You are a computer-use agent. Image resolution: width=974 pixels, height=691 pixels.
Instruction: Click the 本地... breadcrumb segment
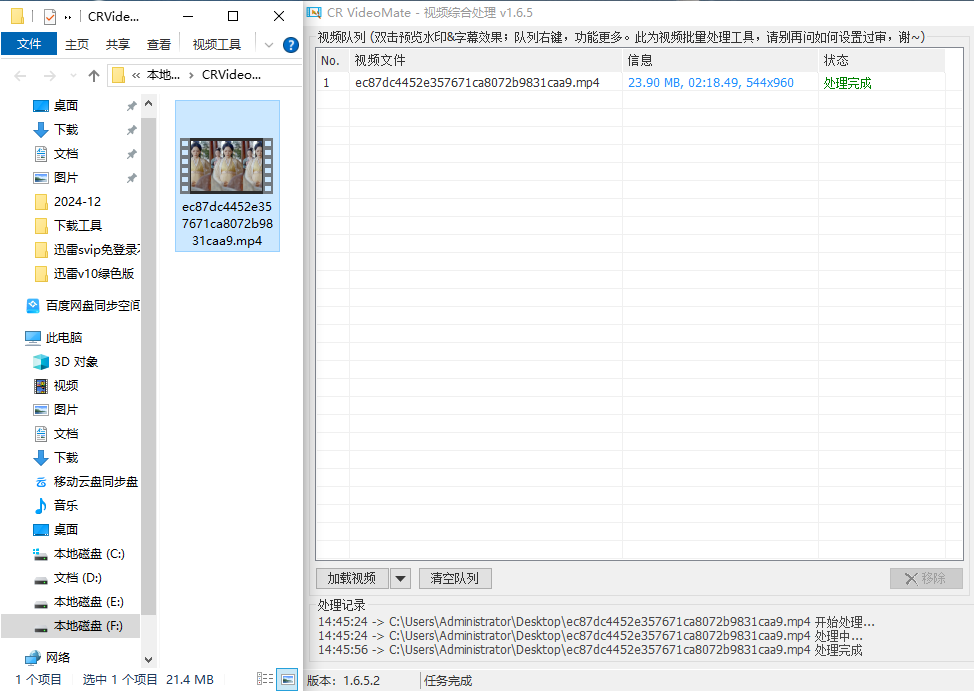click(x=163, y=75)
